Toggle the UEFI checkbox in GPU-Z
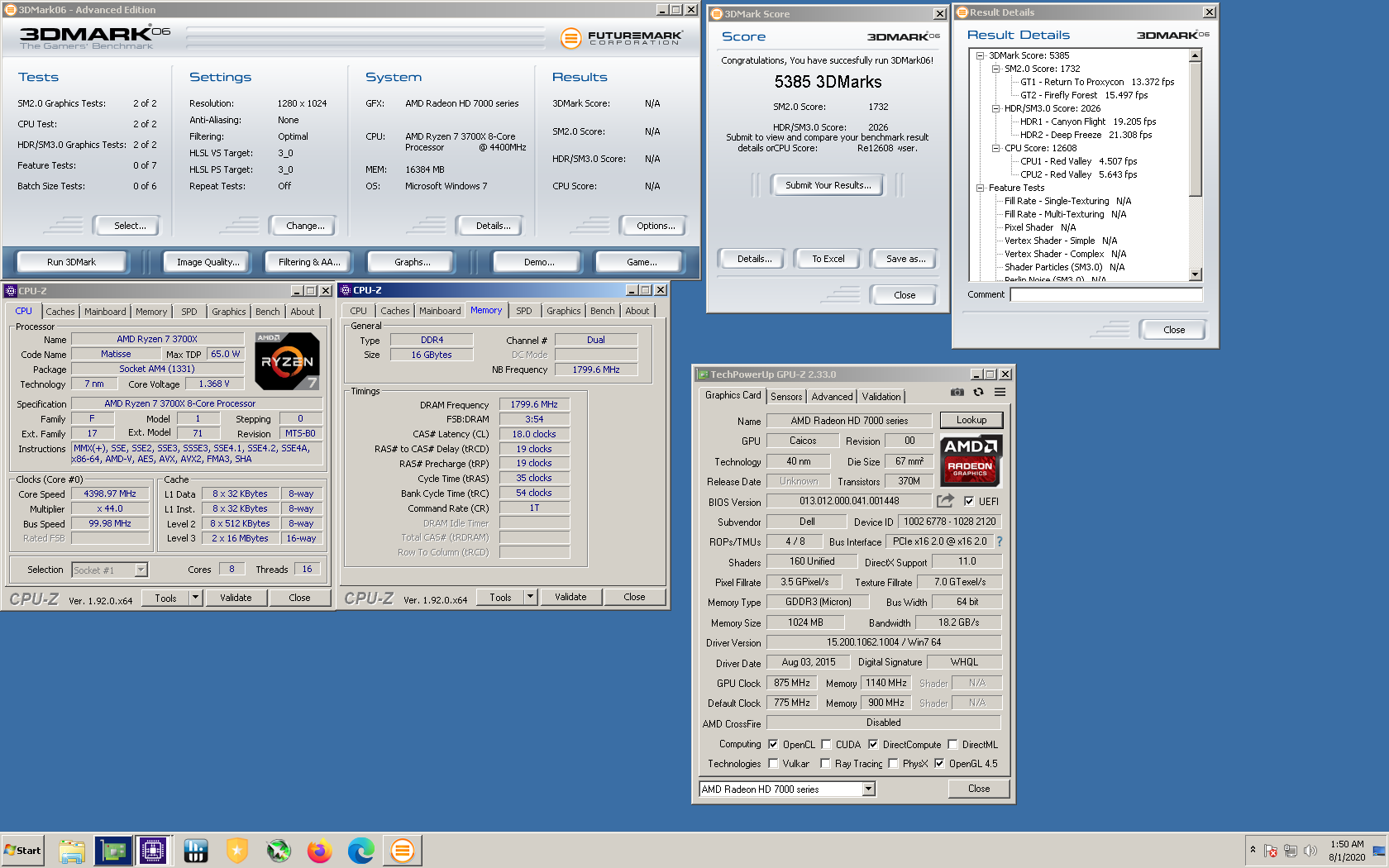This screenshot has width=1389, height=868. [x=968, y=501]
